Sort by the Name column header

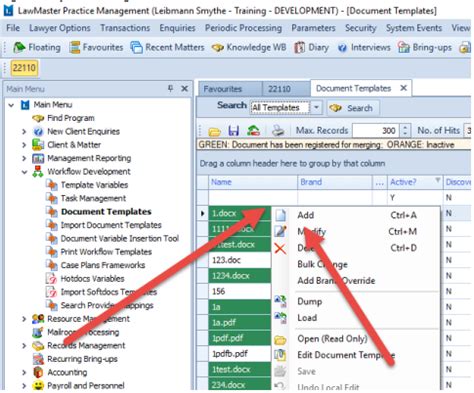[253, 182]
